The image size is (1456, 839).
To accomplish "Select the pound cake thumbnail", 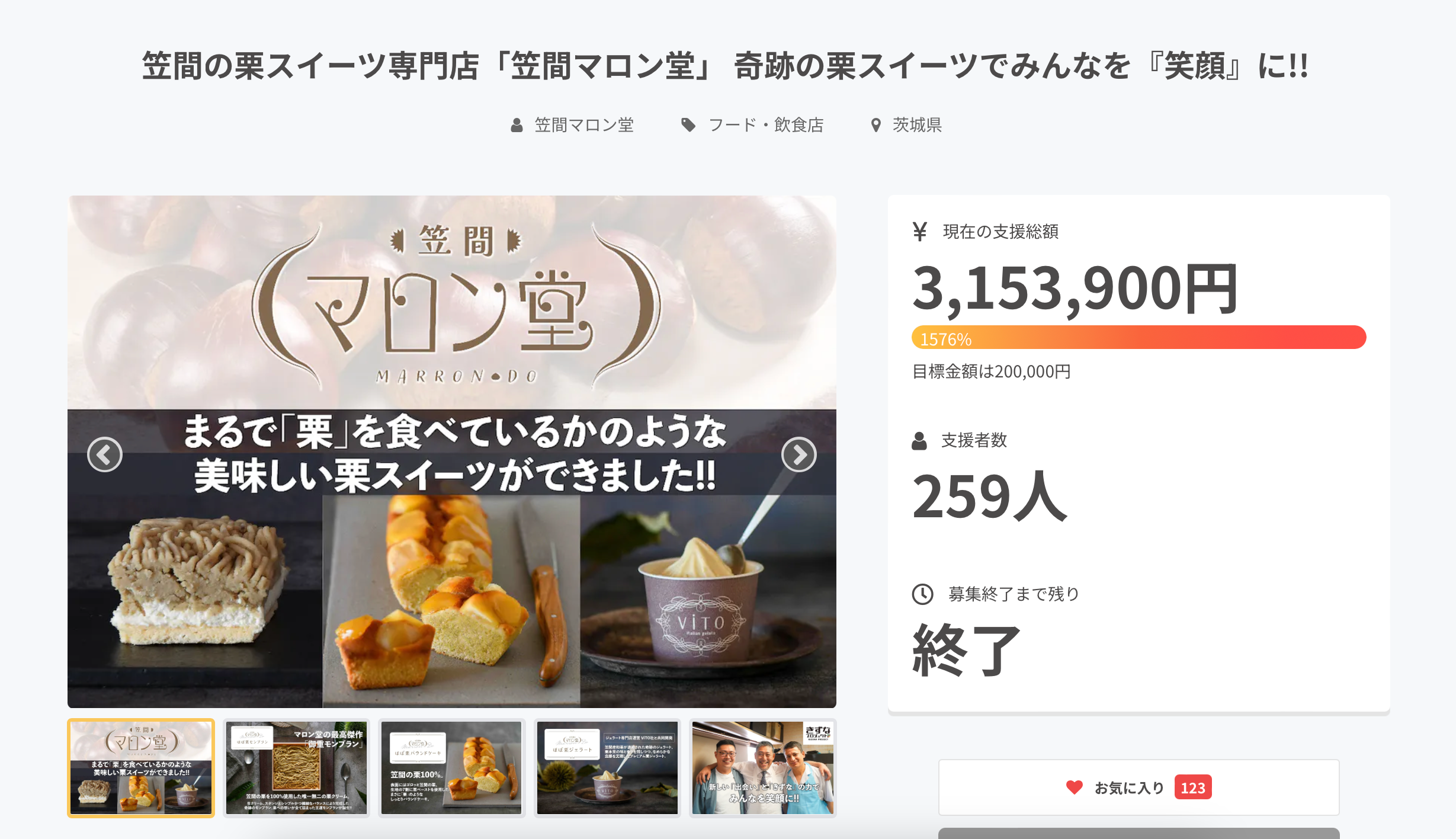I will 451,768.
